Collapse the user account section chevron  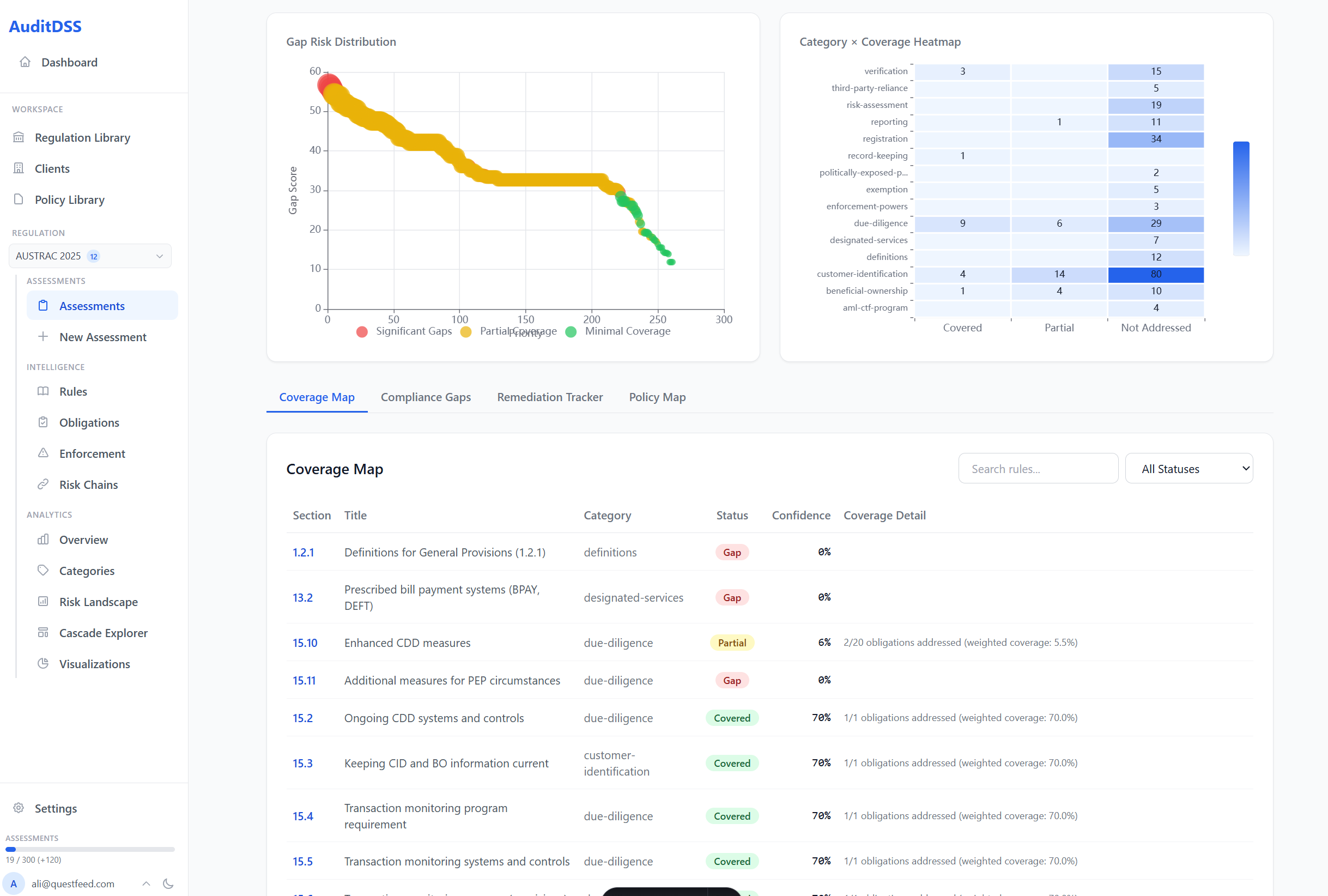coord(146,883)
